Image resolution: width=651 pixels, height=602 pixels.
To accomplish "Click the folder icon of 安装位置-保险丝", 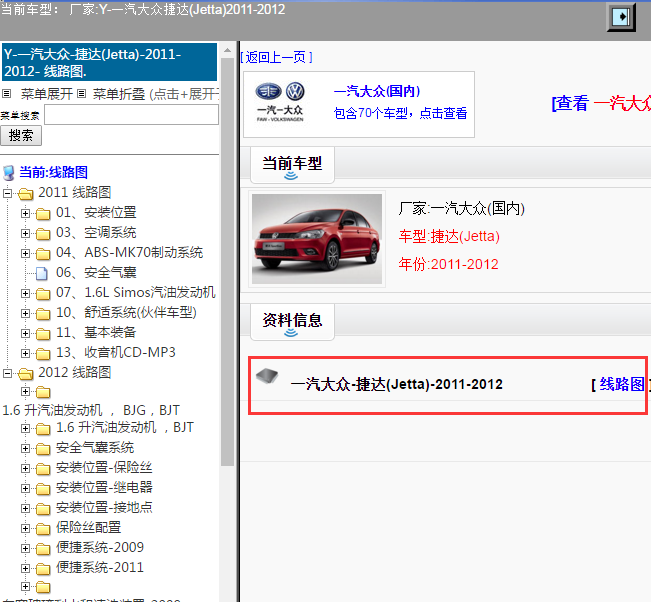I will tap(43, 469).
